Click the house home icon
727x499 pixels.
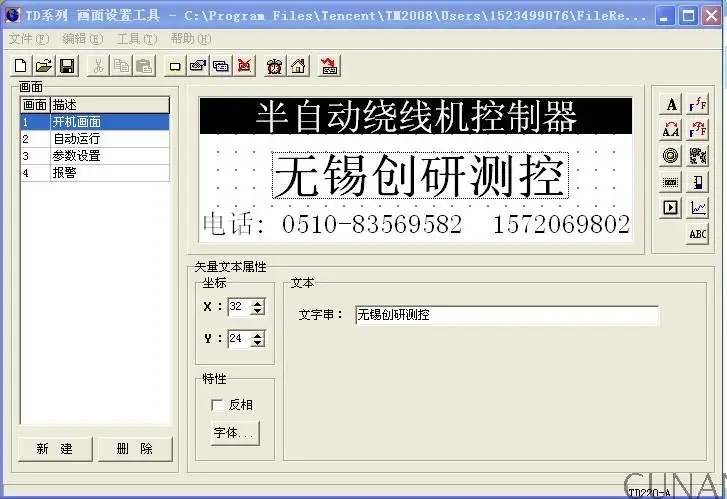point(298,66)
